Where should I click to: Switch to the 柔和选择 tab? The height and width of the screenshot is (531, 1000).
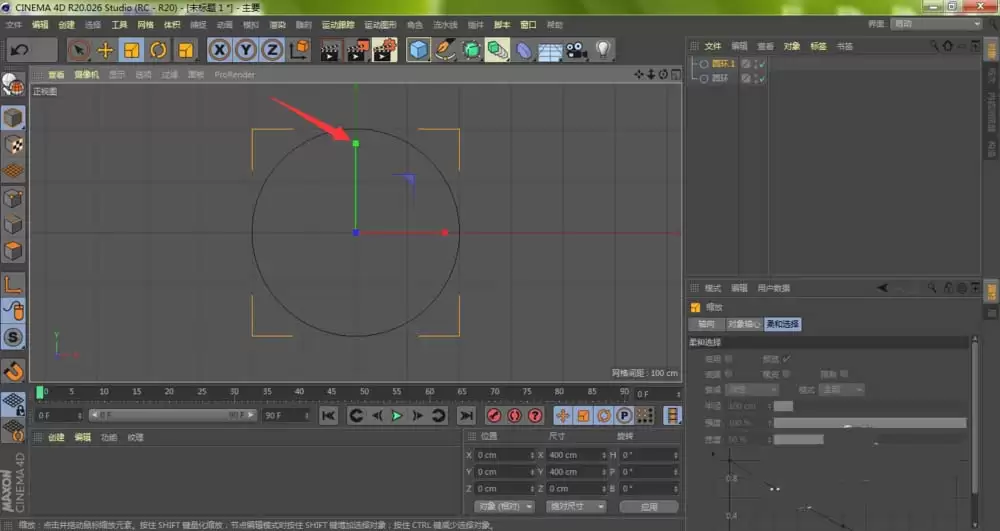point(783,324)
